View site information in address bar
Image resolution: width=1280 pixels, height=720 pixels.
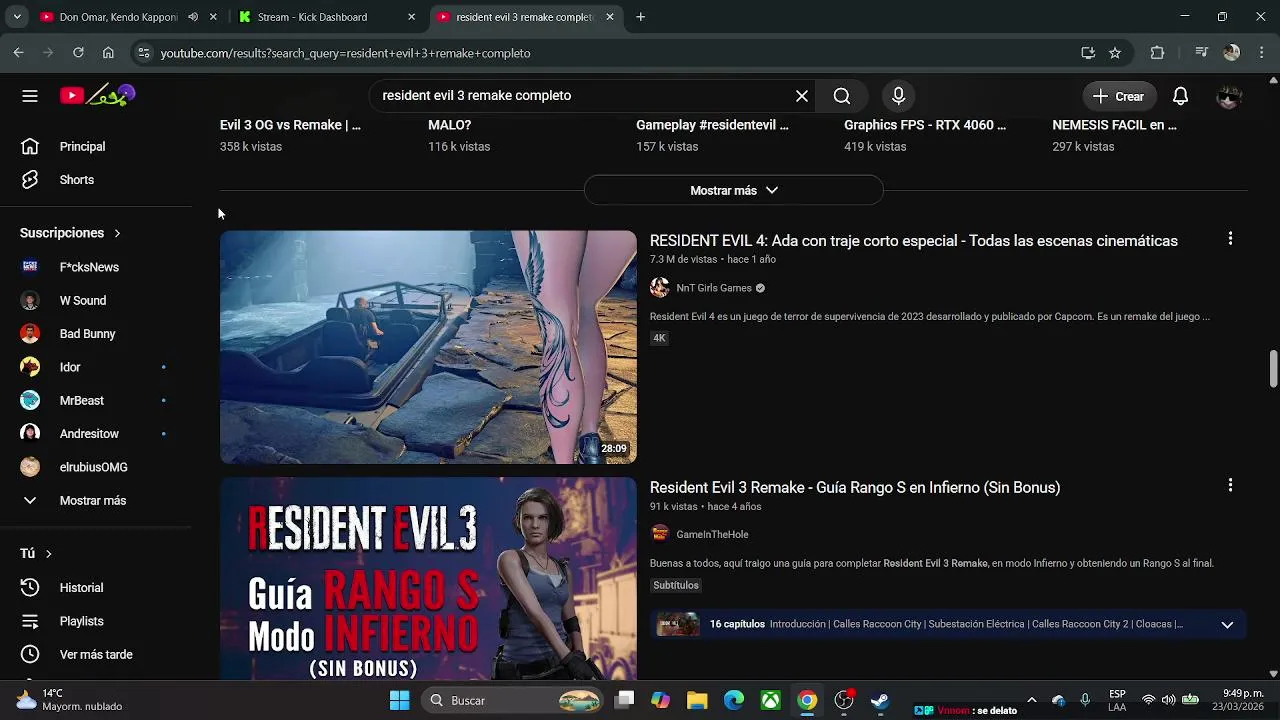[x=144, y=53]
